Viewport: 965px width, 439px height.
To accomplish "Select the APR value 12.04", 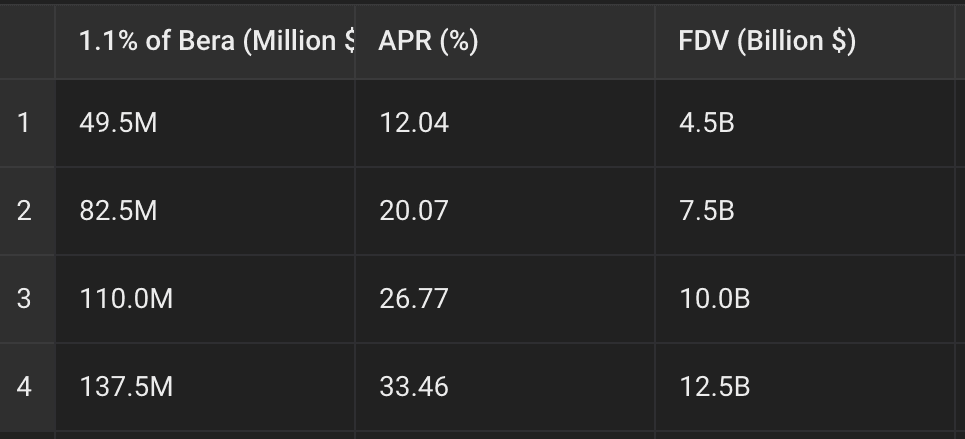I will 505,123.
